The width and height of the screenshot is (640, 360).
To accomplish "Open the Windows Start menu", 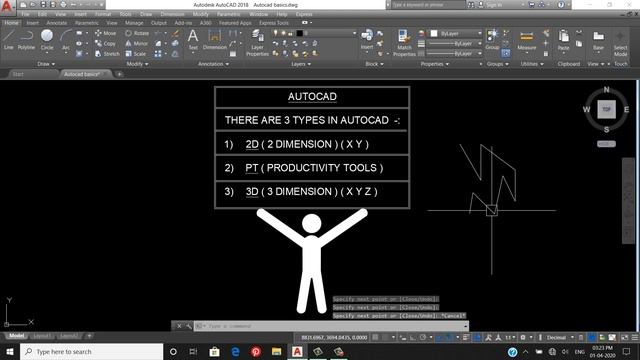I will pyautogui.click(x=10, y=351).
